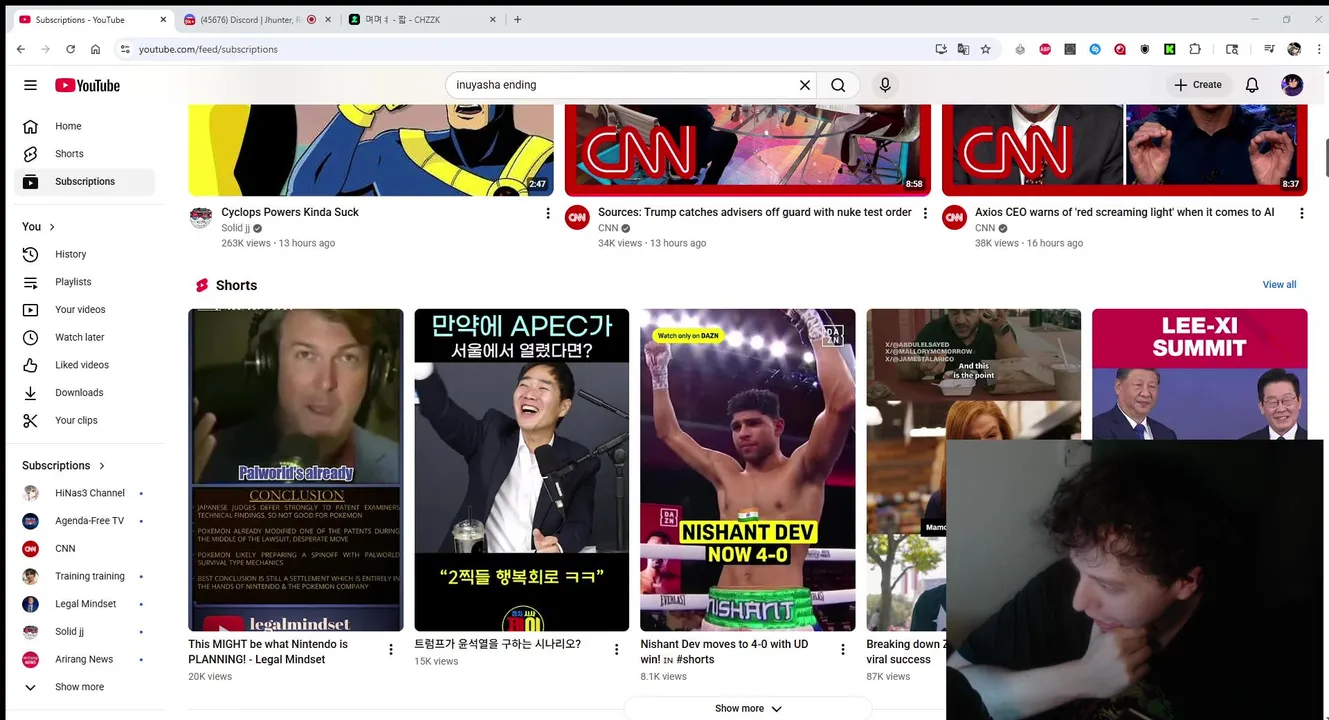Open the title 'Sources: Trump catches advisers off guard'
The height and width of the screenshot is (720, 1329).
(x=755, y=212)
